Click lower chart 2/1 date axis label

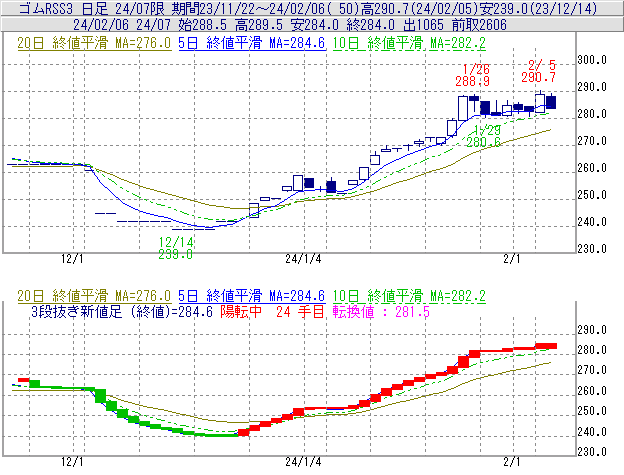(x=511, y=462)
